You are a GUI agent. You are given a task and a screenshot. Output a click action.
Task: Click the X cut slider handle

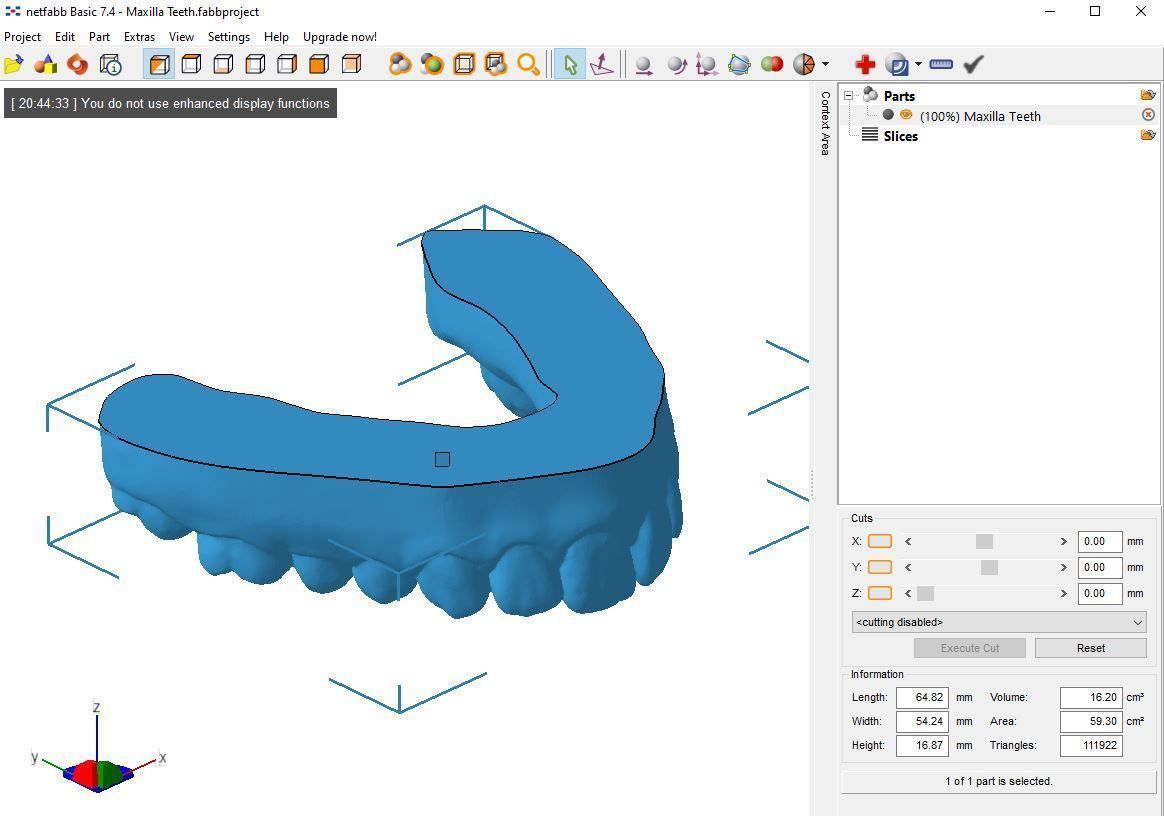[x=984, y=541]
